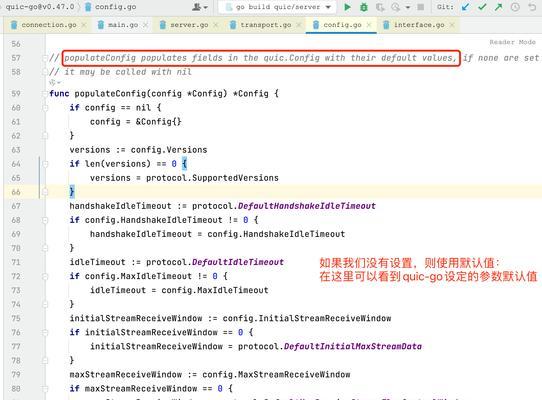Enable Reader Mode in the editor
542x400 pixels.
[x=512, y=42]
